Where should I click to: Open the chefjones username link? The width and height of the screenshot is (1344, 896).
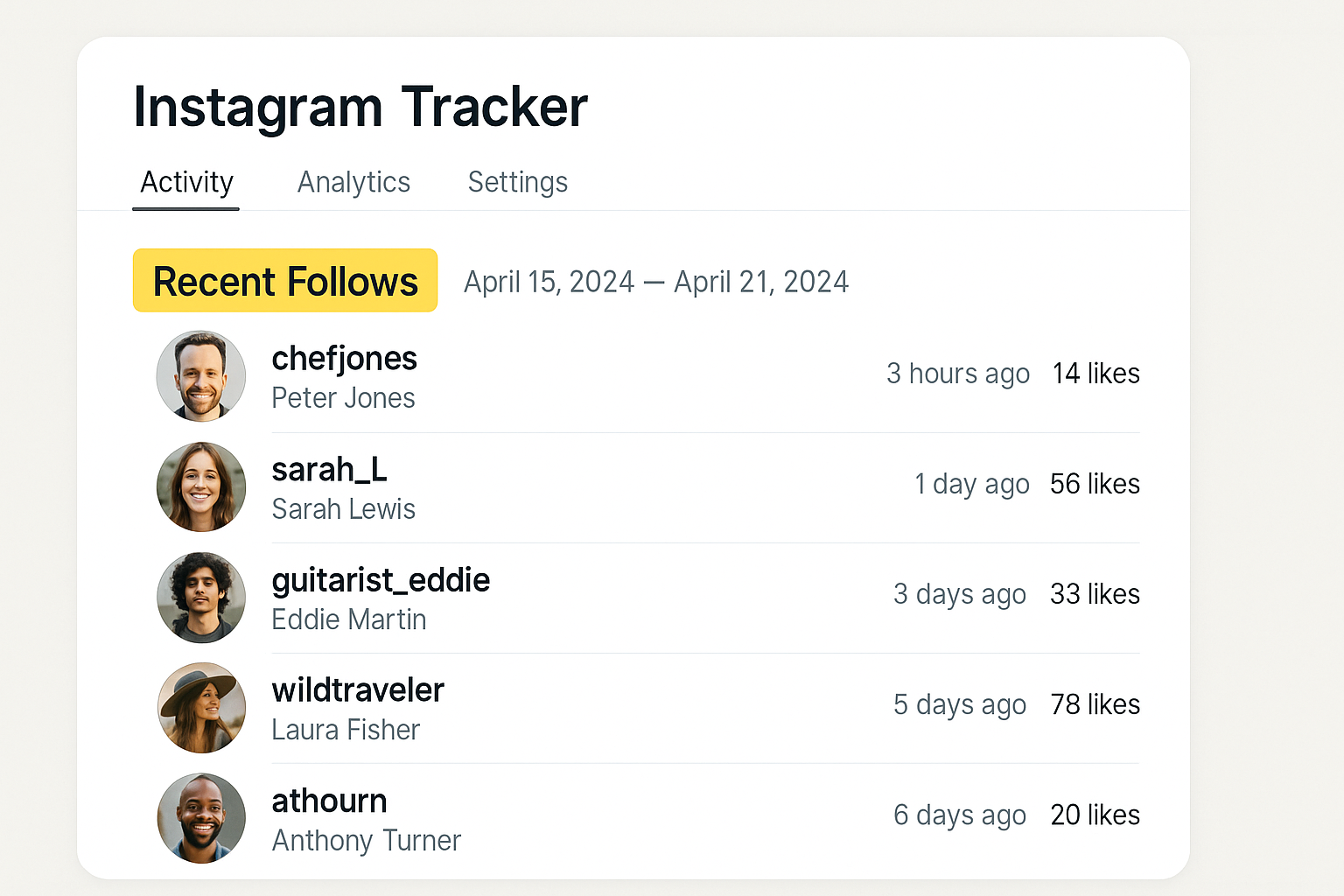(x=345, y=359)
